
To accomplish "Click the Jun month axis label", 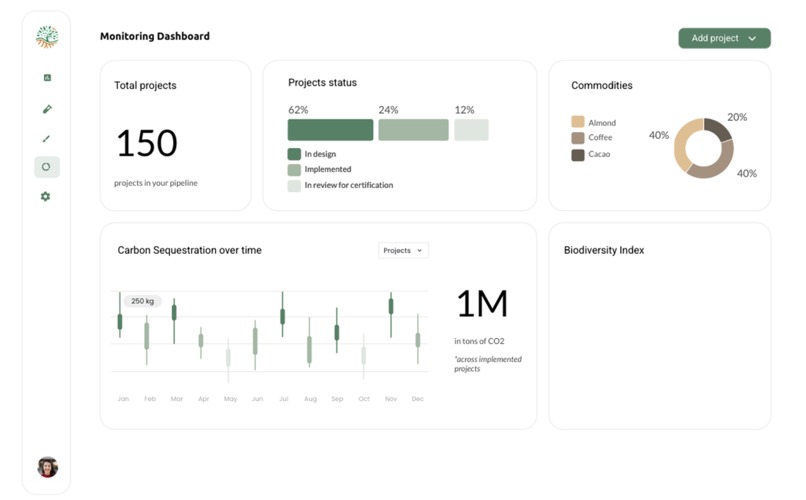I will [x=257, y=399].
